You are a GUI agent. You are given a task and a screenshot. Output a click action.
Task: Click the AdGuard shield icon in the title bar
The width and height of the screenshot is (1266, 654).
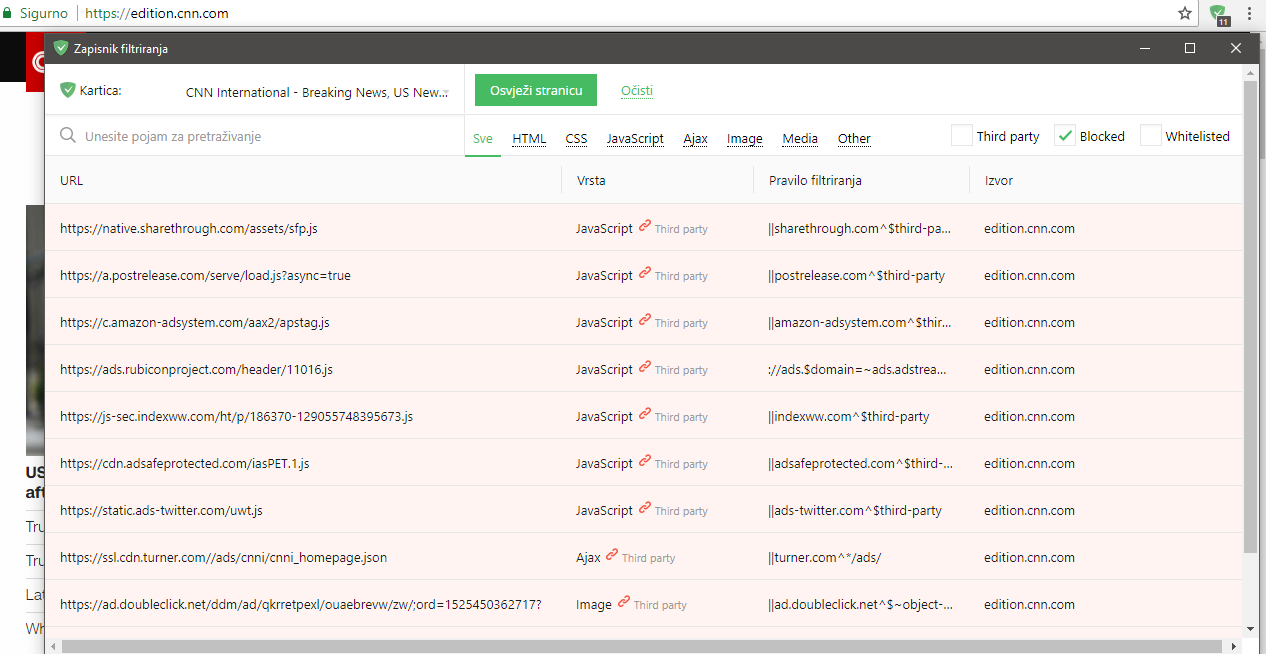pyautogui.click(x=60, y=48)
